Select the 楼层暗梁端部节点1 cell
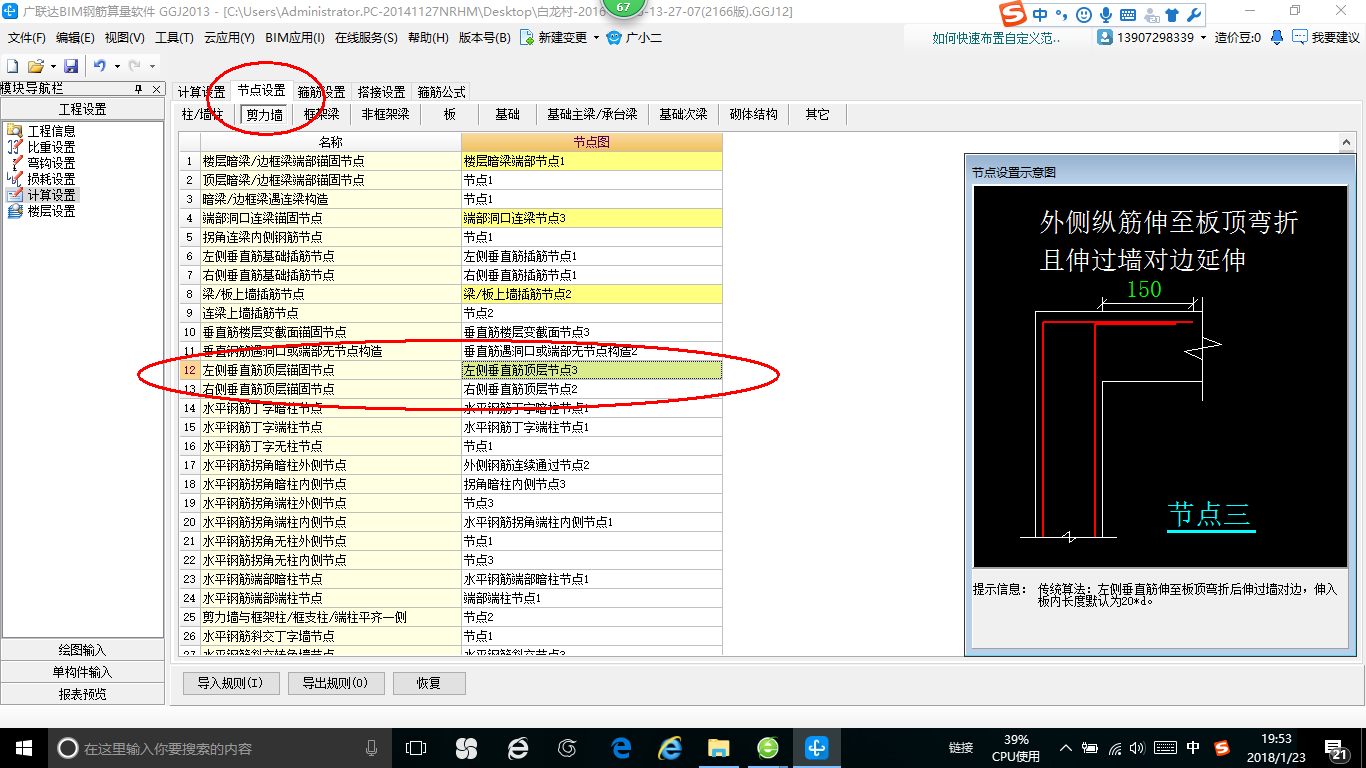1366x768 pixels. (591, 161)
